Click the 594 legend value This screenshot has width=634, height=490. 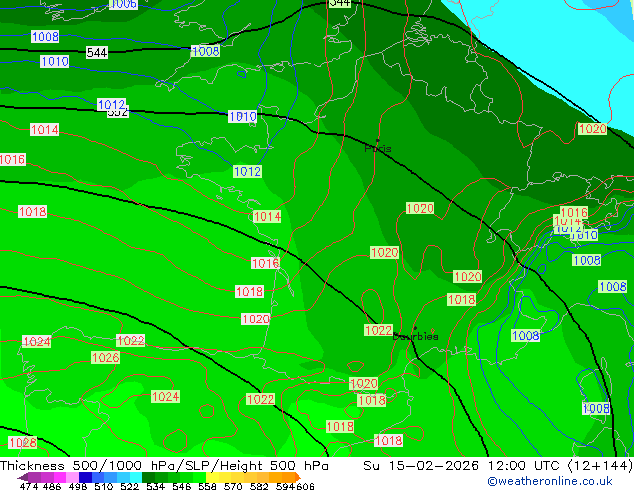(x=285, y=486)
